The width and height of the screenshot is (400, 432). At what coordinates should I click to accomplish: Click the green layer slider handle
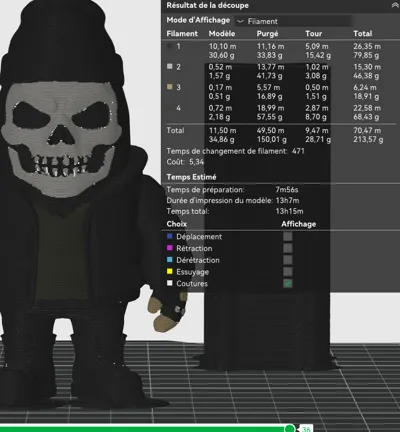290,428
